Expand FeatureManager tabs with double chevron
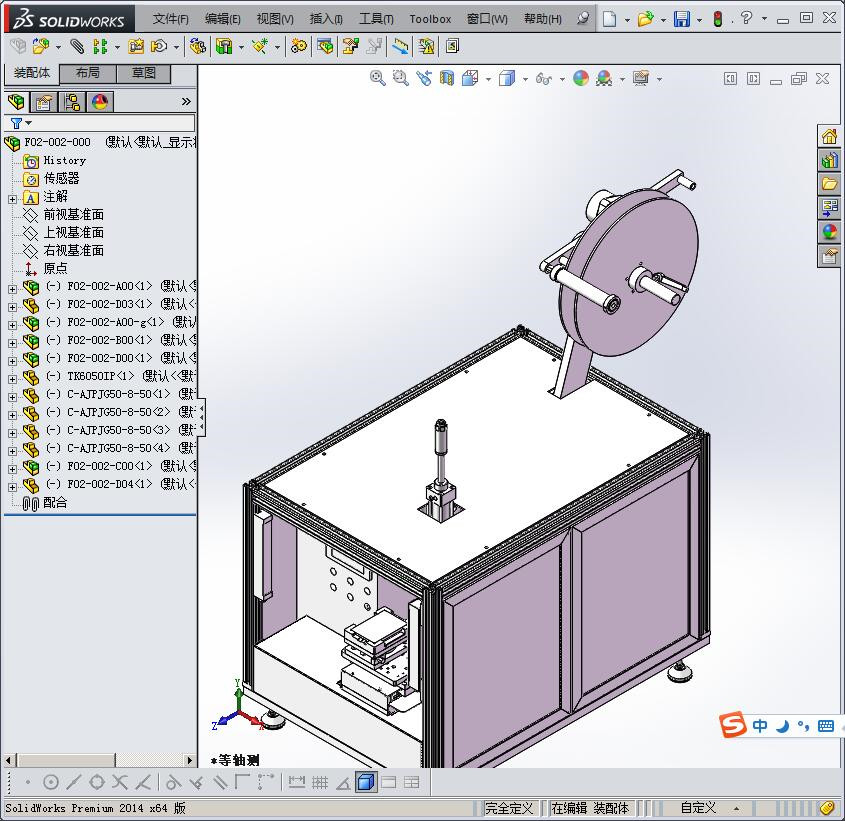 pos(186,101)
